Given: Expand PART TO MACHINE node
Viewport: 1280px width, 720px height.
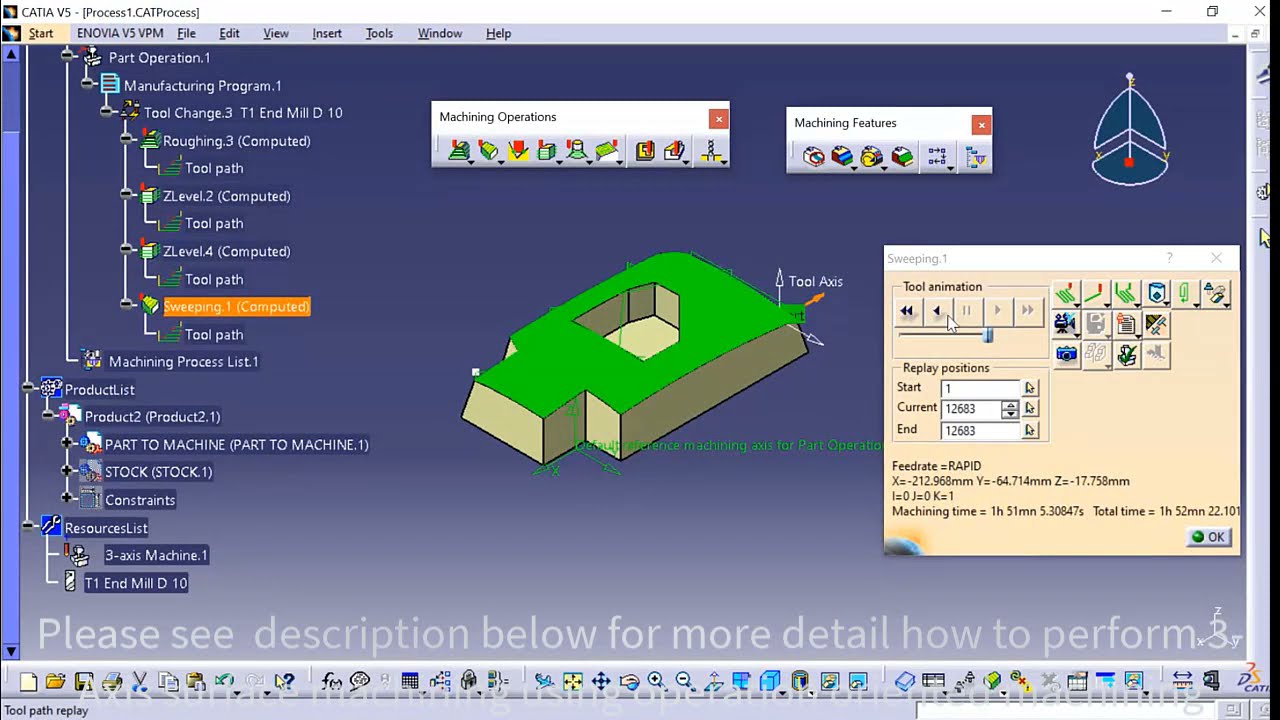Looking at the screenshot, I should click(x=67, y=444).
